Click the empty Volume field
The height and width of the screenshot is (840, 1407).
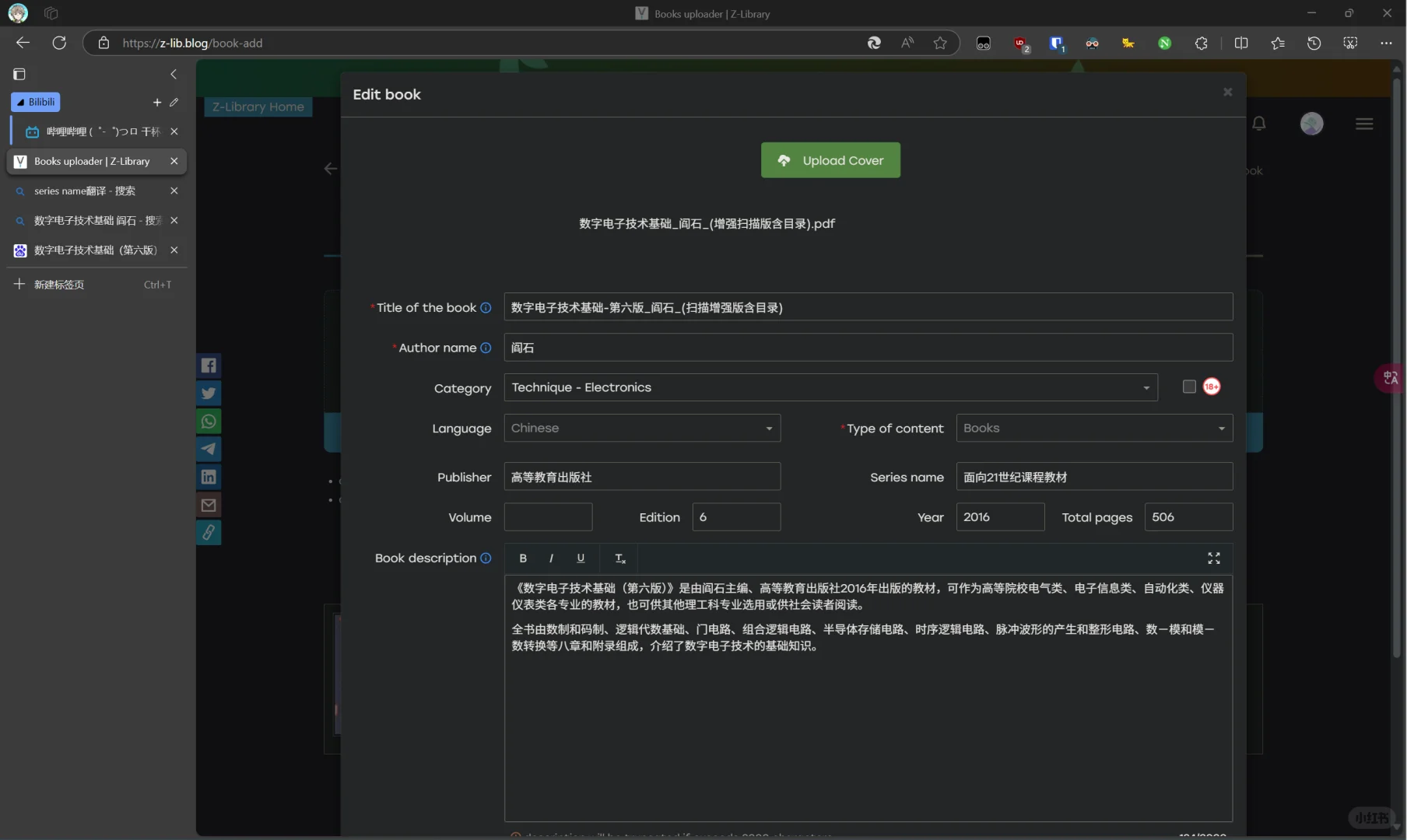(548, 517)
